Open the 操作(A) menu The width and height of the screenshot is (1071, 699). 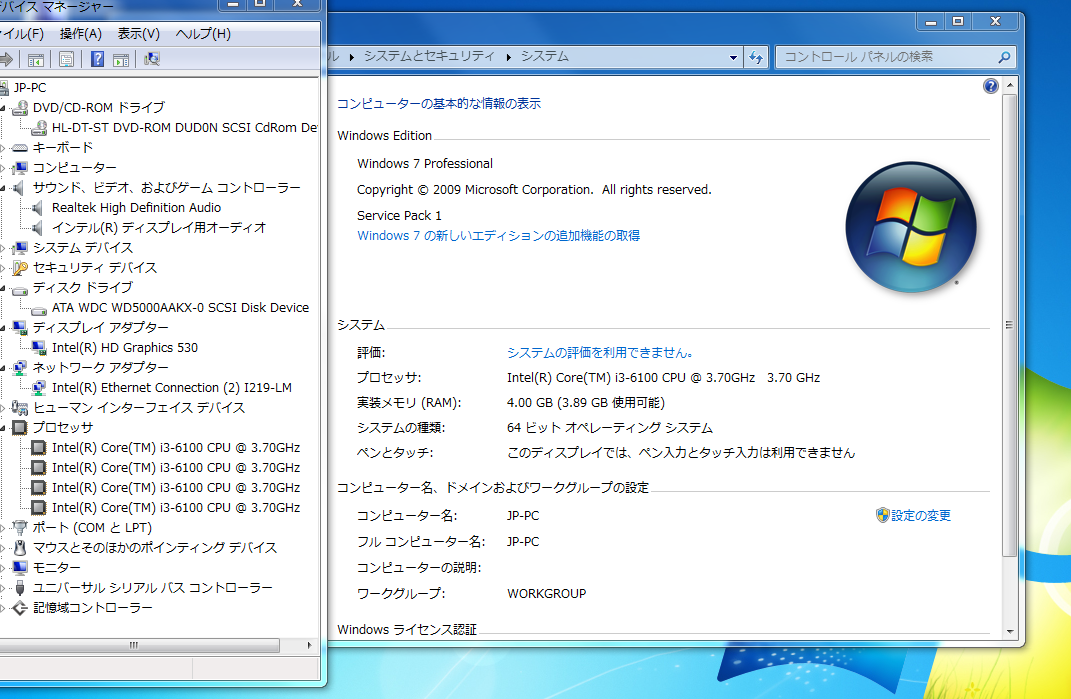[x=81, y=33]
